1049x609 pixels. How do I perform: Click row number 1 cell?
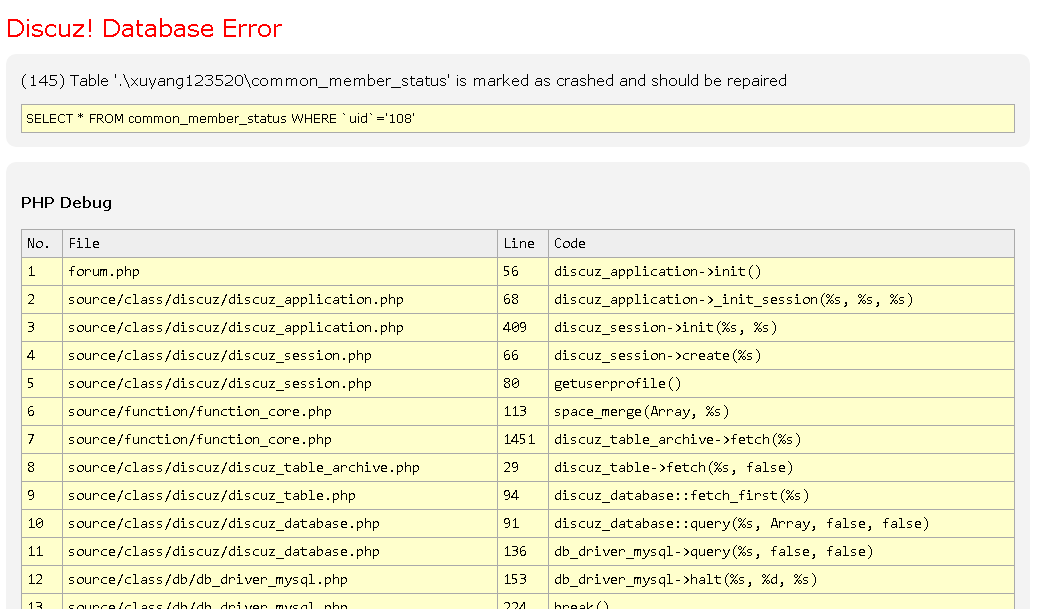coord(42,272)
